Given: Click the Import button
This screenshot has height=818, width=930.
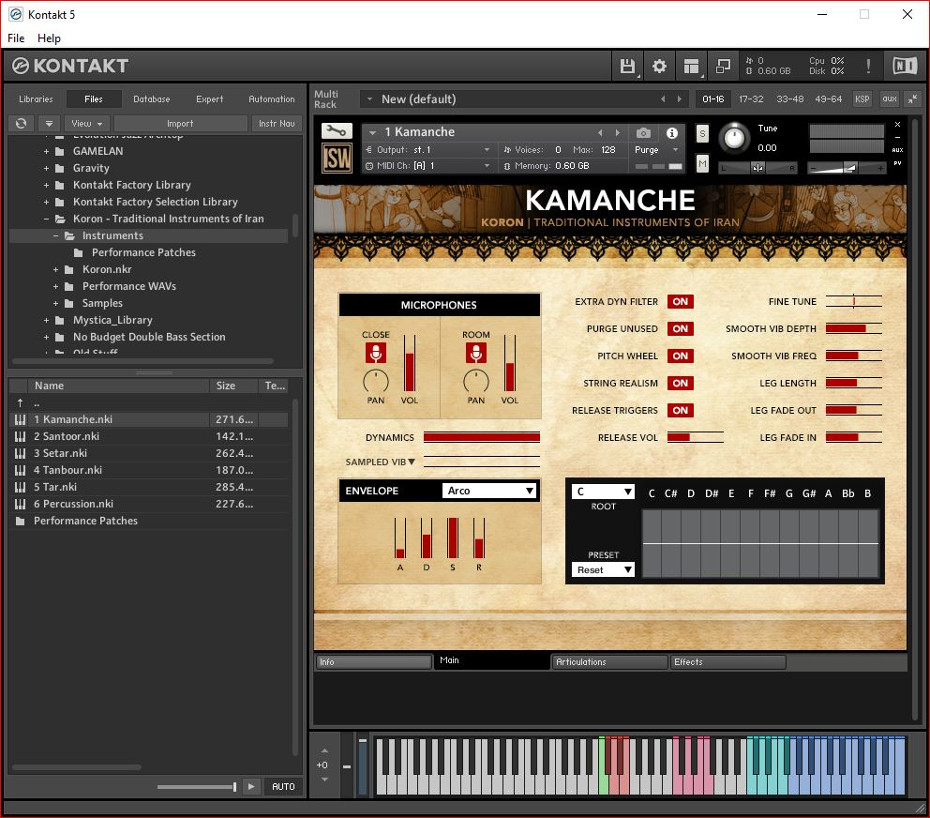Looking at the screenshot, I should [180, 123].
